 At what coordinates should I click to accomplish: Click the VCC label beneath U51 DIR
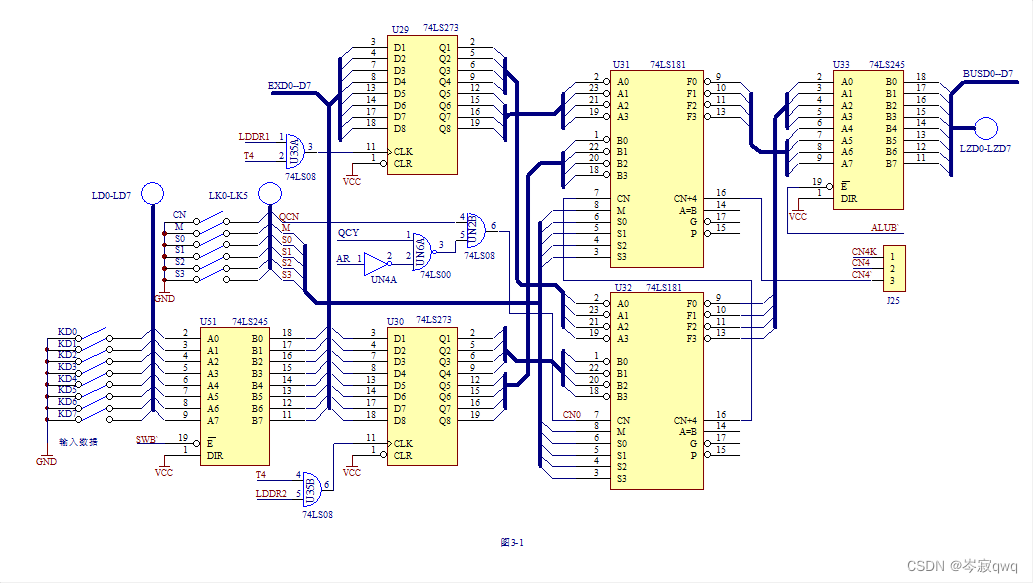[x=164, y=472]
